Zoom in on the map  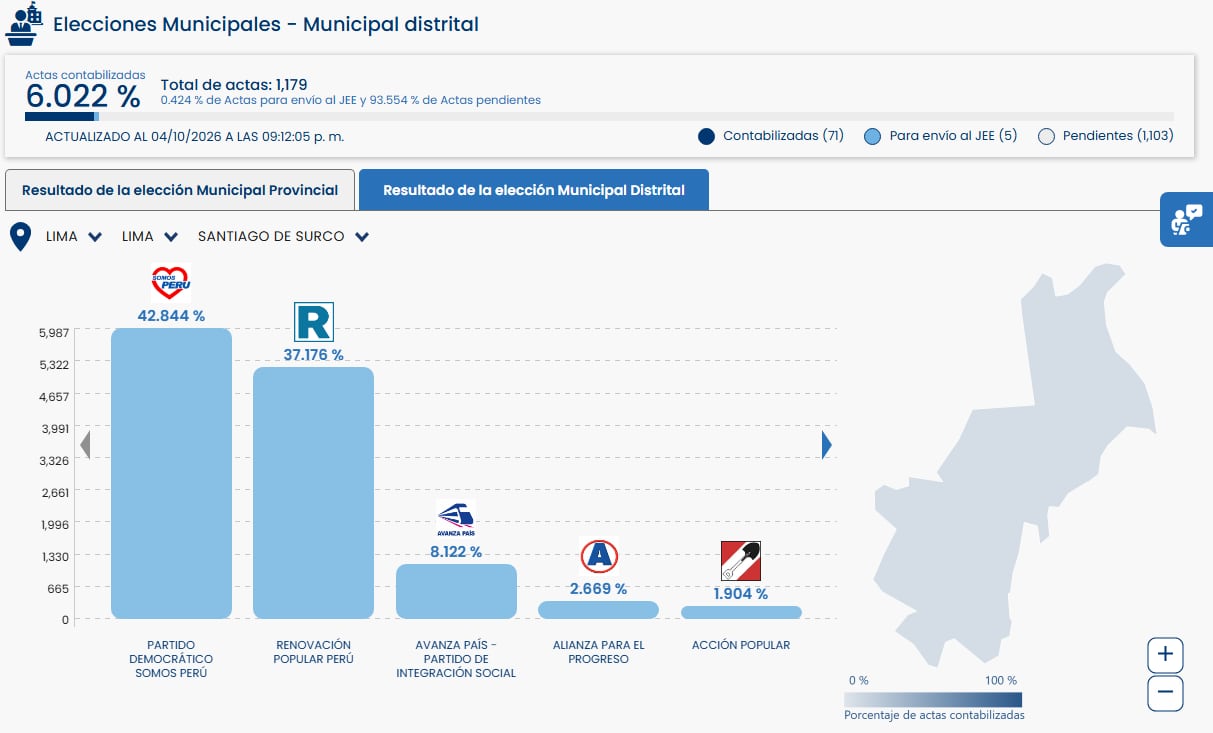(x=1165, y=656)
